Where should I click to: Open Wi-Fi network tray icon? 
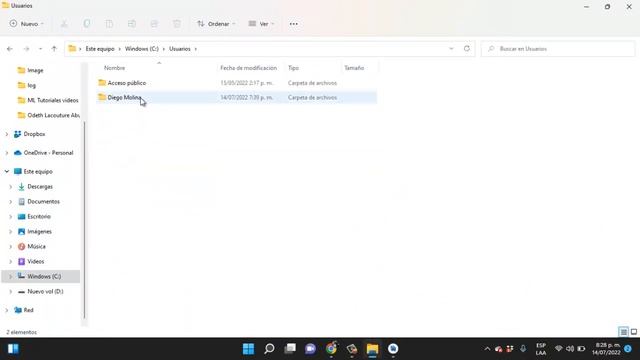click(558, 349)
